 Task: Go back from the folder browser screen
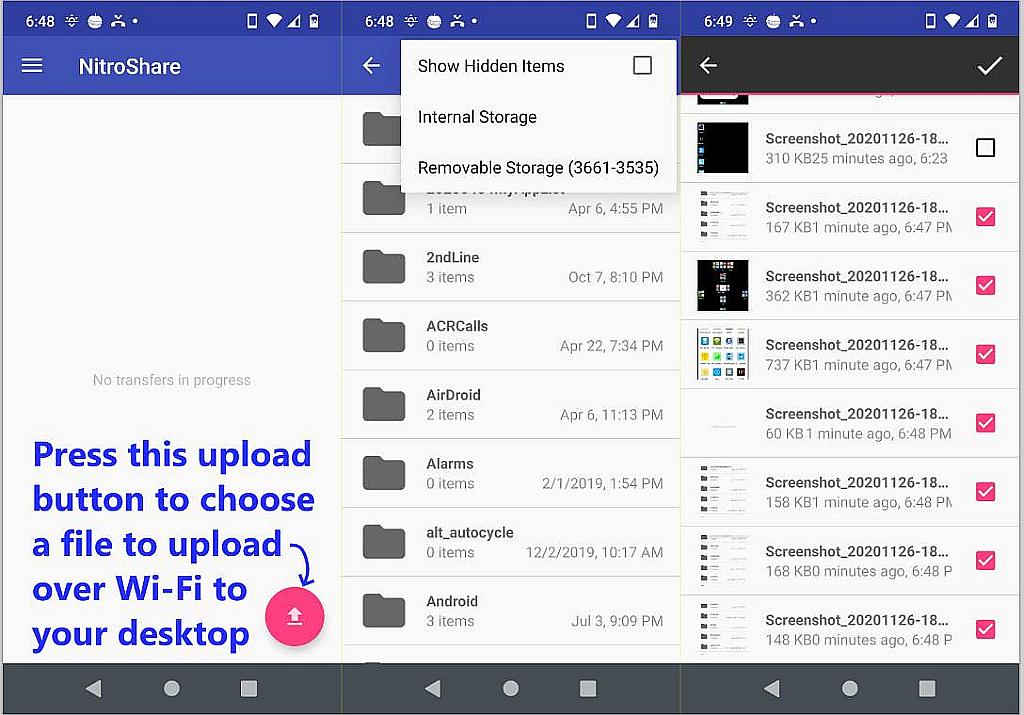372,65
